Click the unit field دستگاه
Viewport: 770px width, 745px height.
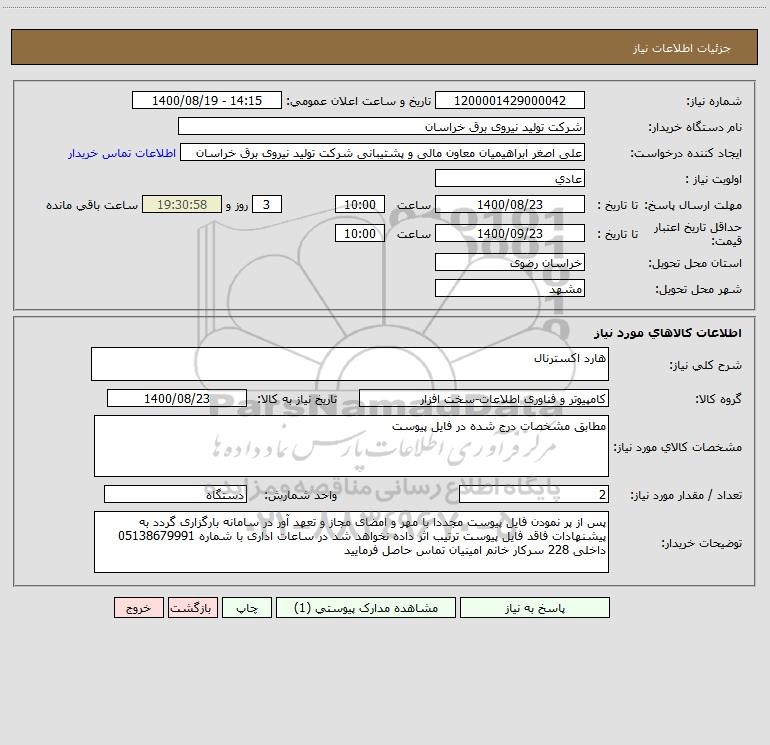coord(175,494)
